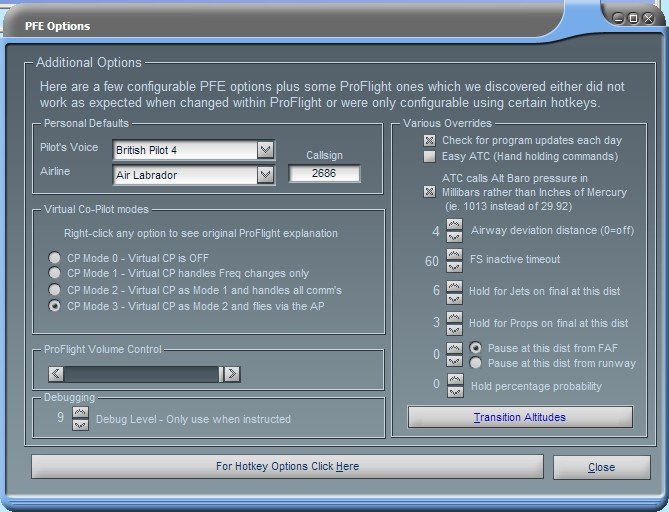
Task: Enable Easy ATC hand holding commands
Action: pyautogui.click(x=430, y=157)
